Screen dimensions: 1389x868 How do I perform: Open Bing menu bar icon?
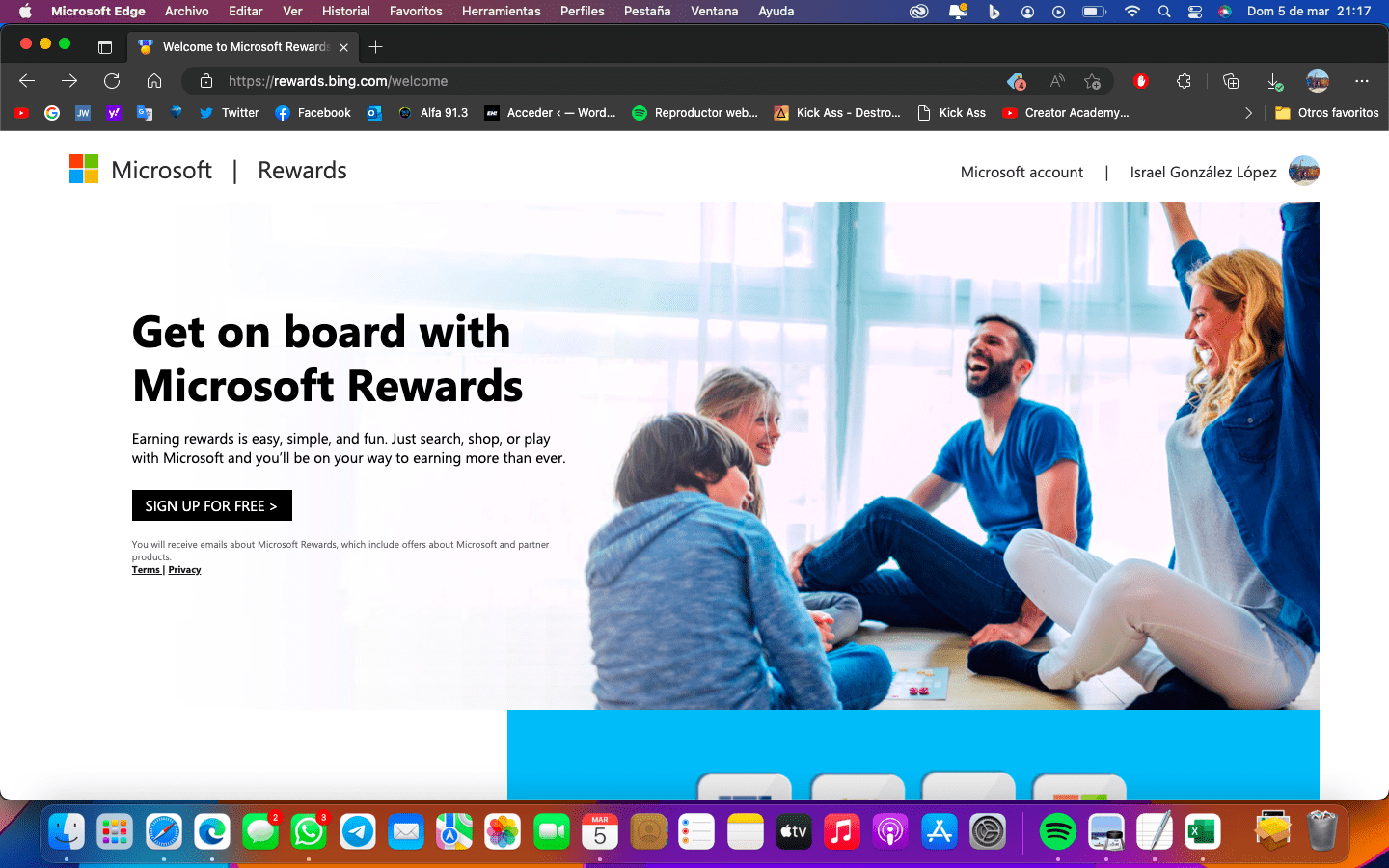click(x=994, y=11)
